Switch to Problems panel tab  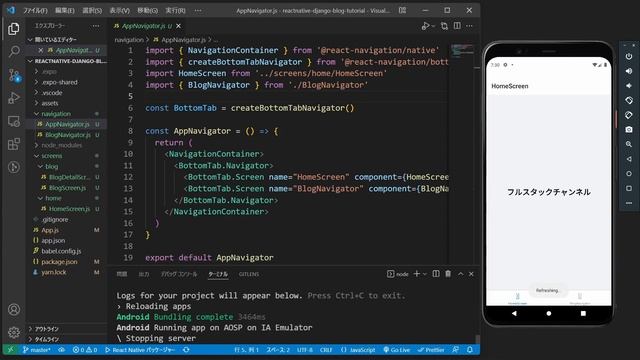pyautogui.click(x=122, y=274)
